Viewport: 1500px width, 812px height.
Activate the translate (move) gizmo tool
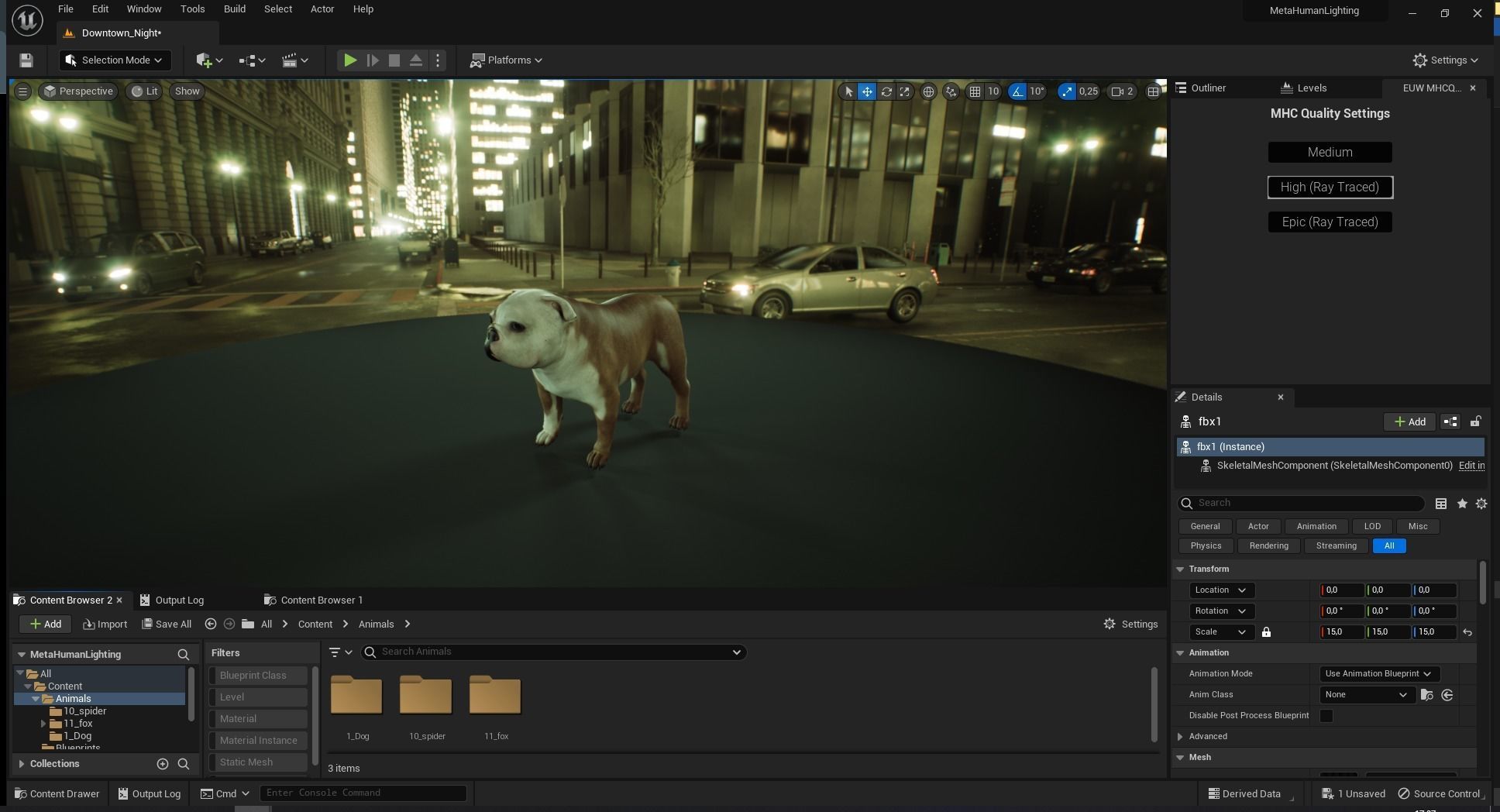[867, 91]
